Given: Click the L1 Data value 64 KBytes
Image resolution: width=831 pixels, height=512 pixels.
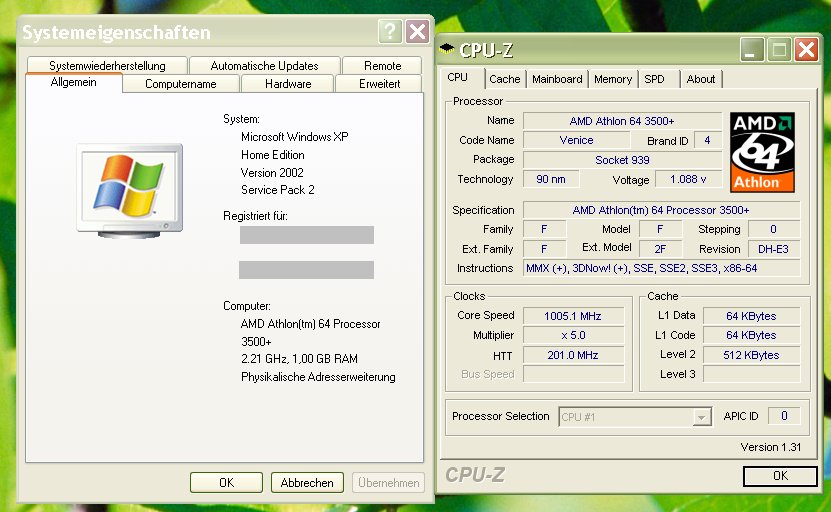Looking at the screenshot, I should (751, 316).
